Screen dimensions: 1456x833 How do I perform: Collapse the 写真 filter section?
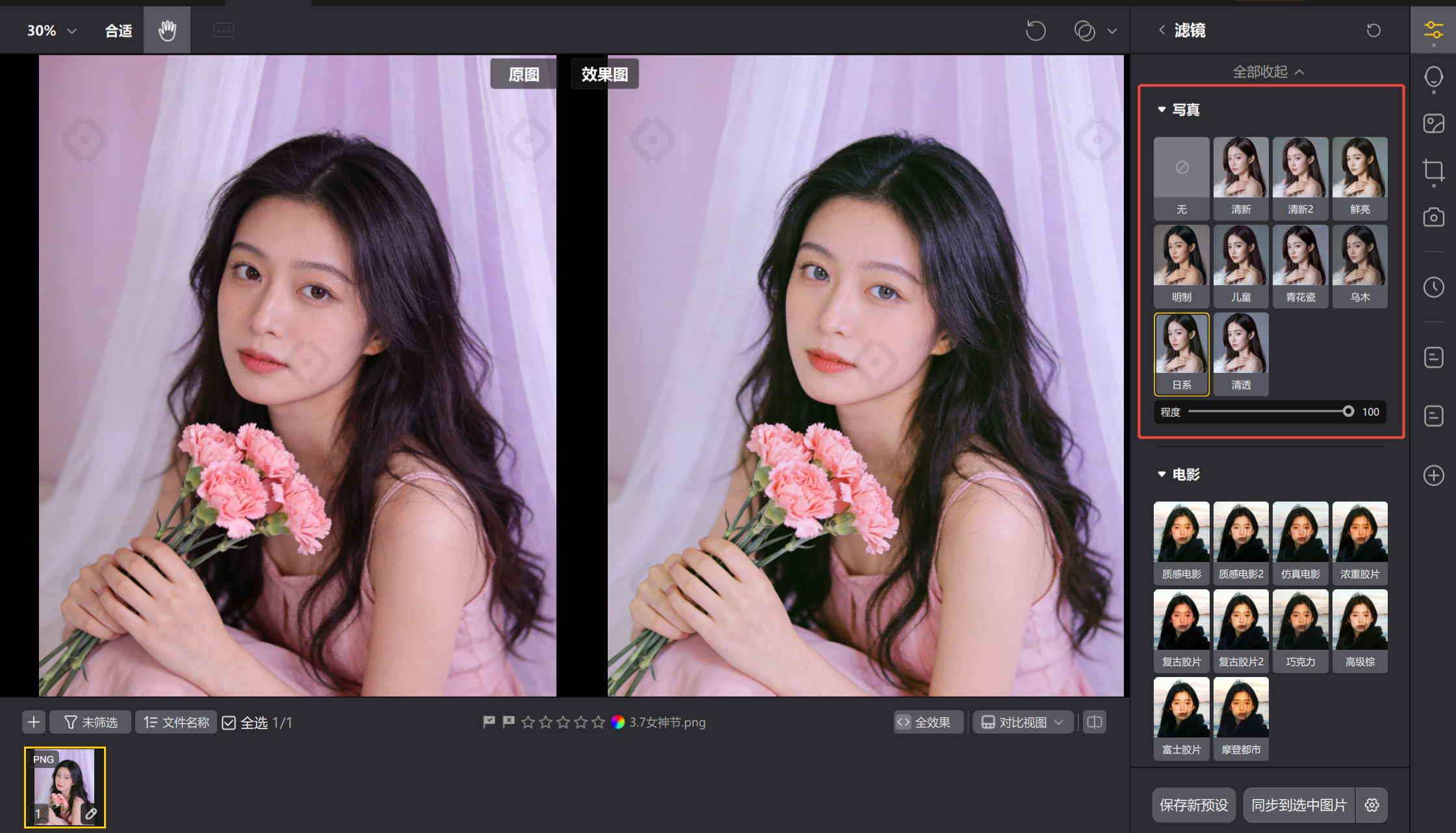point(1162,110)
